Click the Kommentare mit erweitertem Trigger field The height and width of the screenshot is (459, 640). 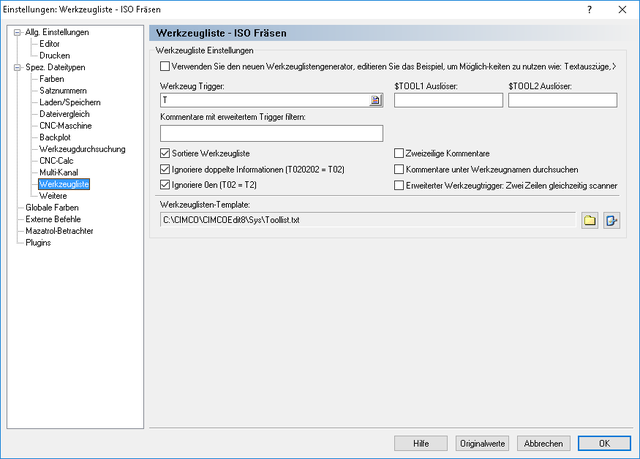(271, 133)
